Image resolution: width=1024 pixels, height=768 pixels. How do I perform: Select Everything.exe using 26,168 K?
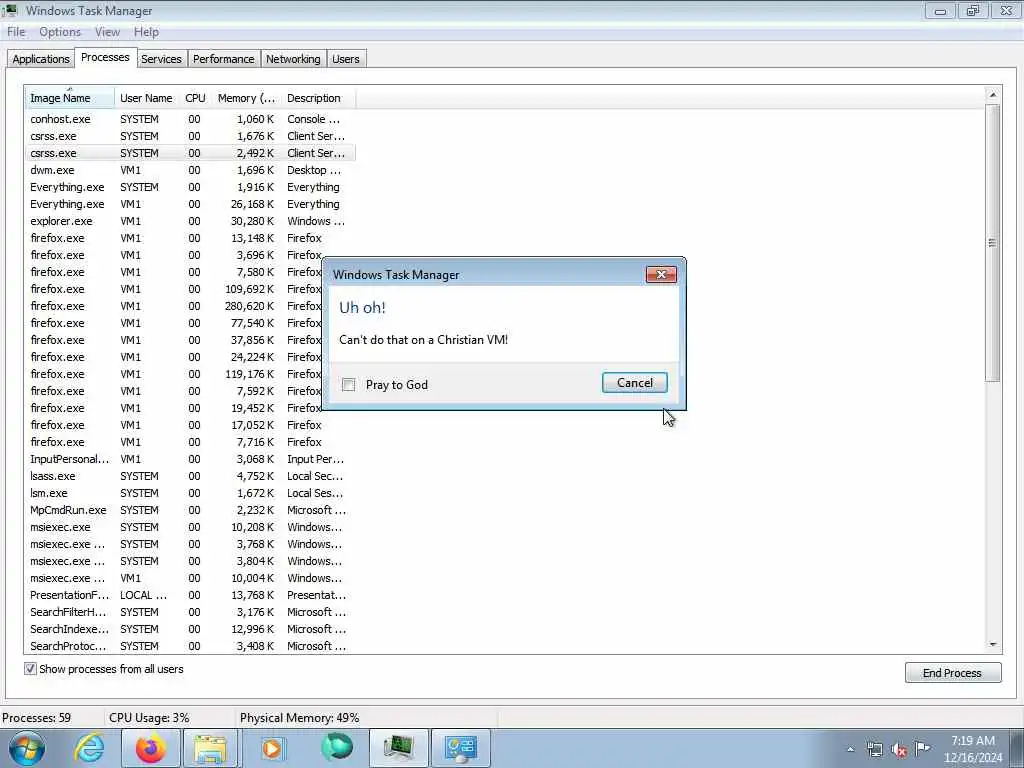pos(191,204)
